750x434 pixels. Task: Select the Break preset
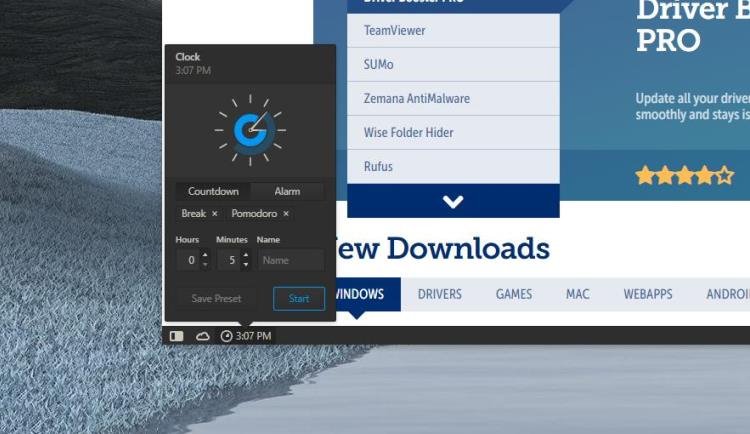(x=193, y=213)
